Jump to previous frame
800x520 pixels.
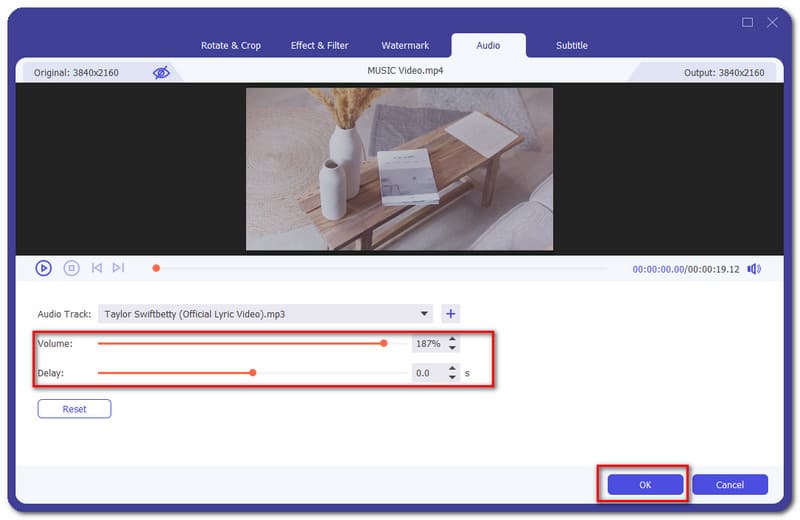pyautogui.click(x=96, y=268)
